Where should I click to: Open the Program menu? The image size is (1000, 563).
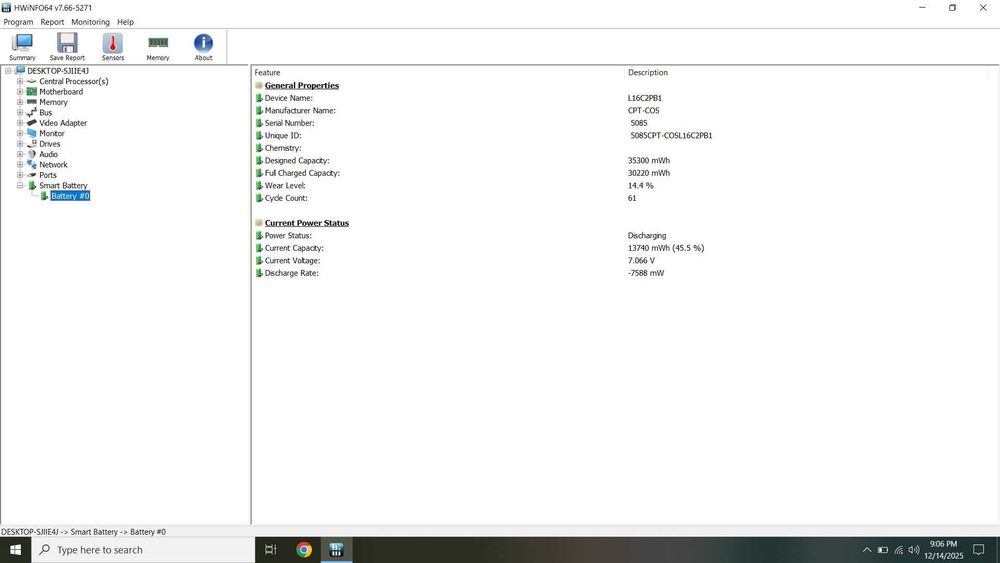point(18,22)
